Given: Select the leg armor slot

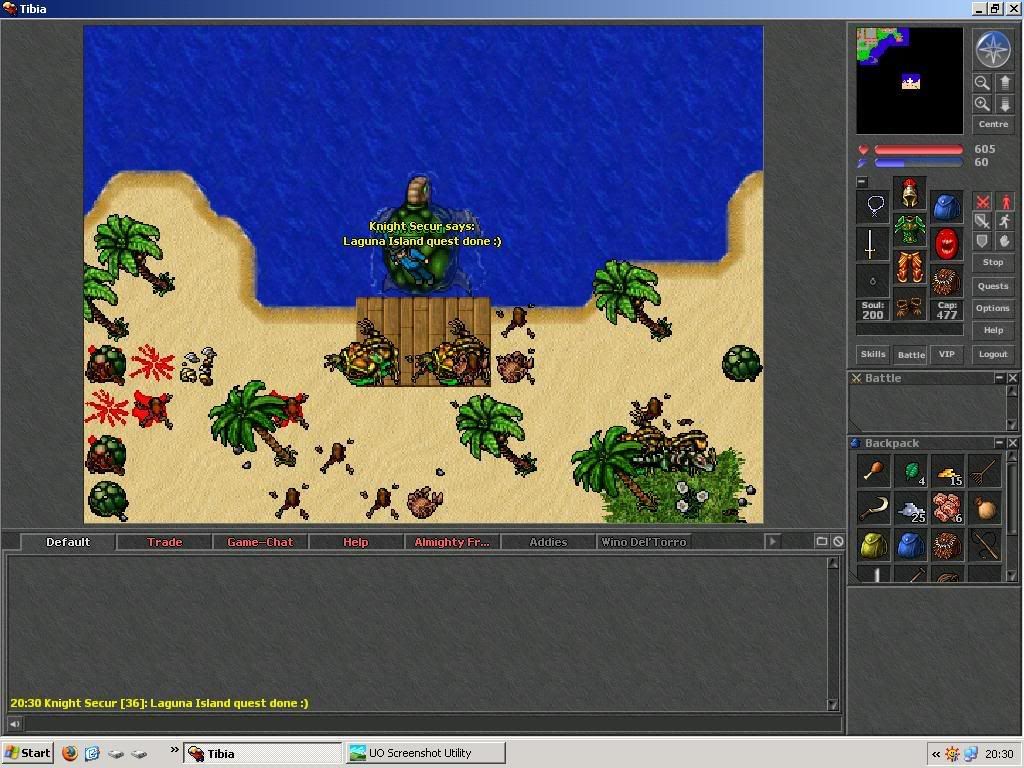Looking at the screenshot, I should (x=910, y=266).
